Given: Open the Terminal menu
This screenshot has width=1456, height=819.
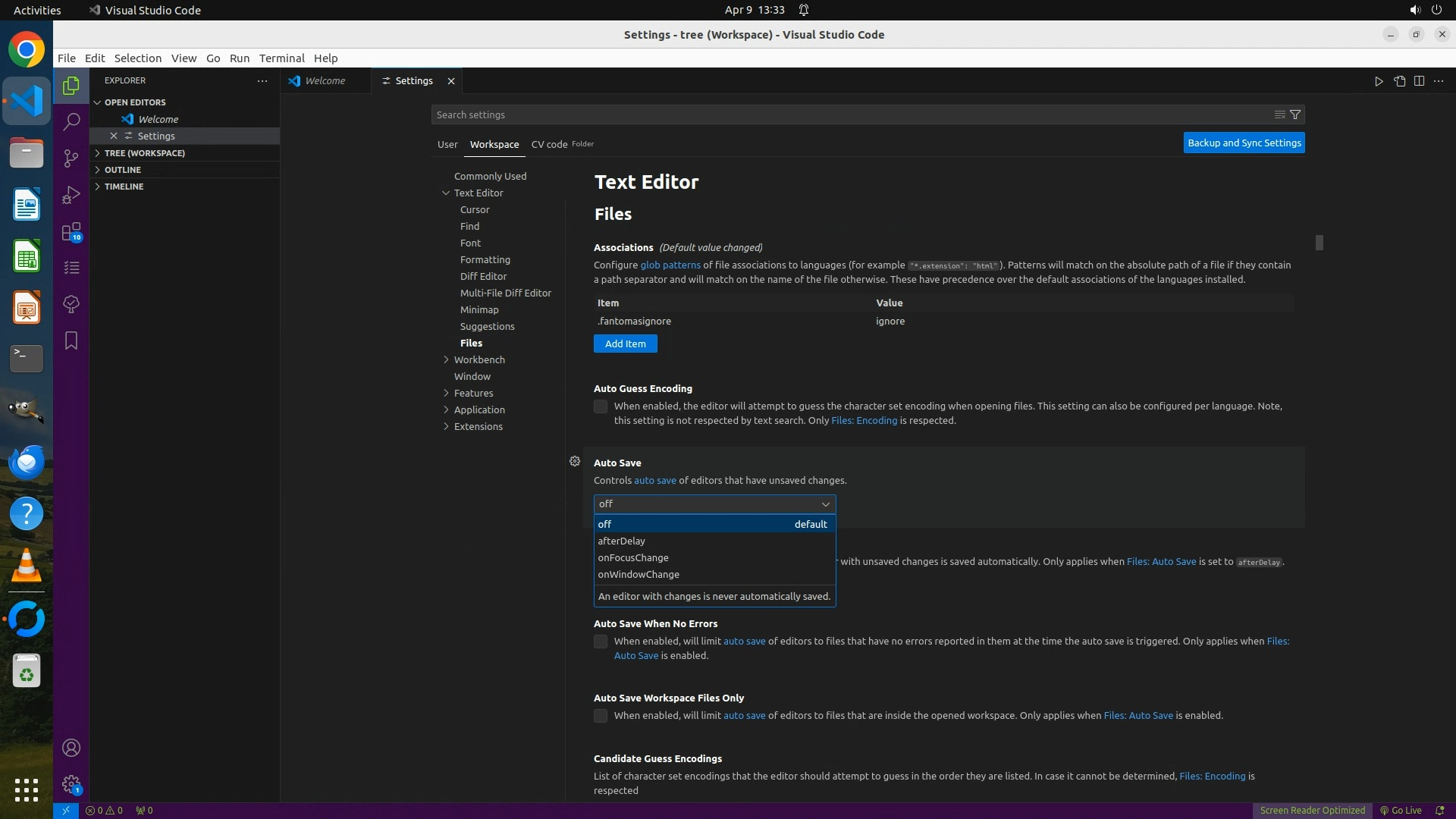Looking at the screenshot, I should tap(281, 58).
